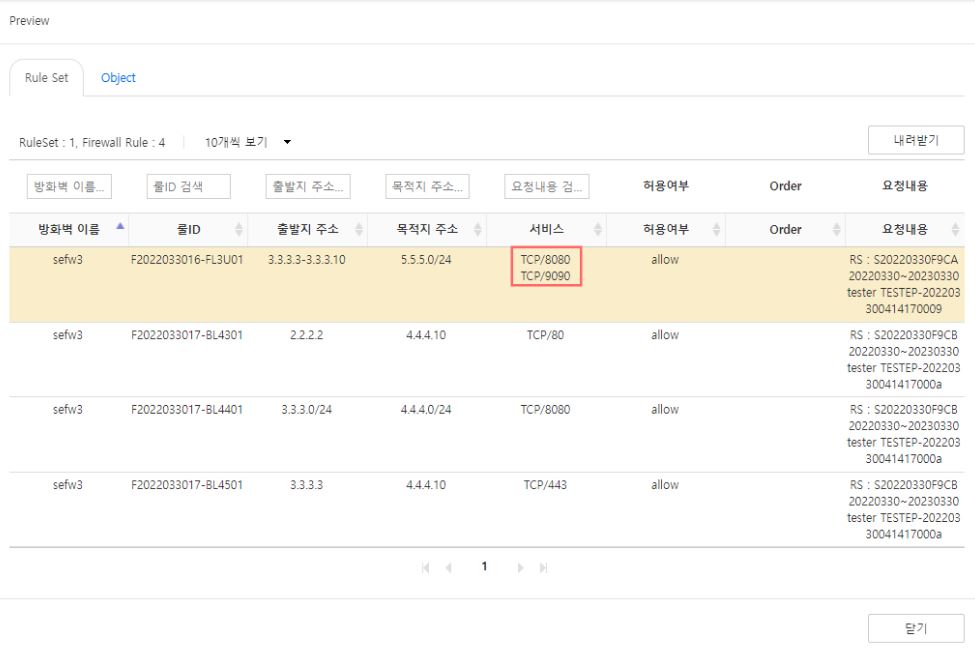
Task: Click the 방화벽 이름 column header
Action: (x=69, y=229)
